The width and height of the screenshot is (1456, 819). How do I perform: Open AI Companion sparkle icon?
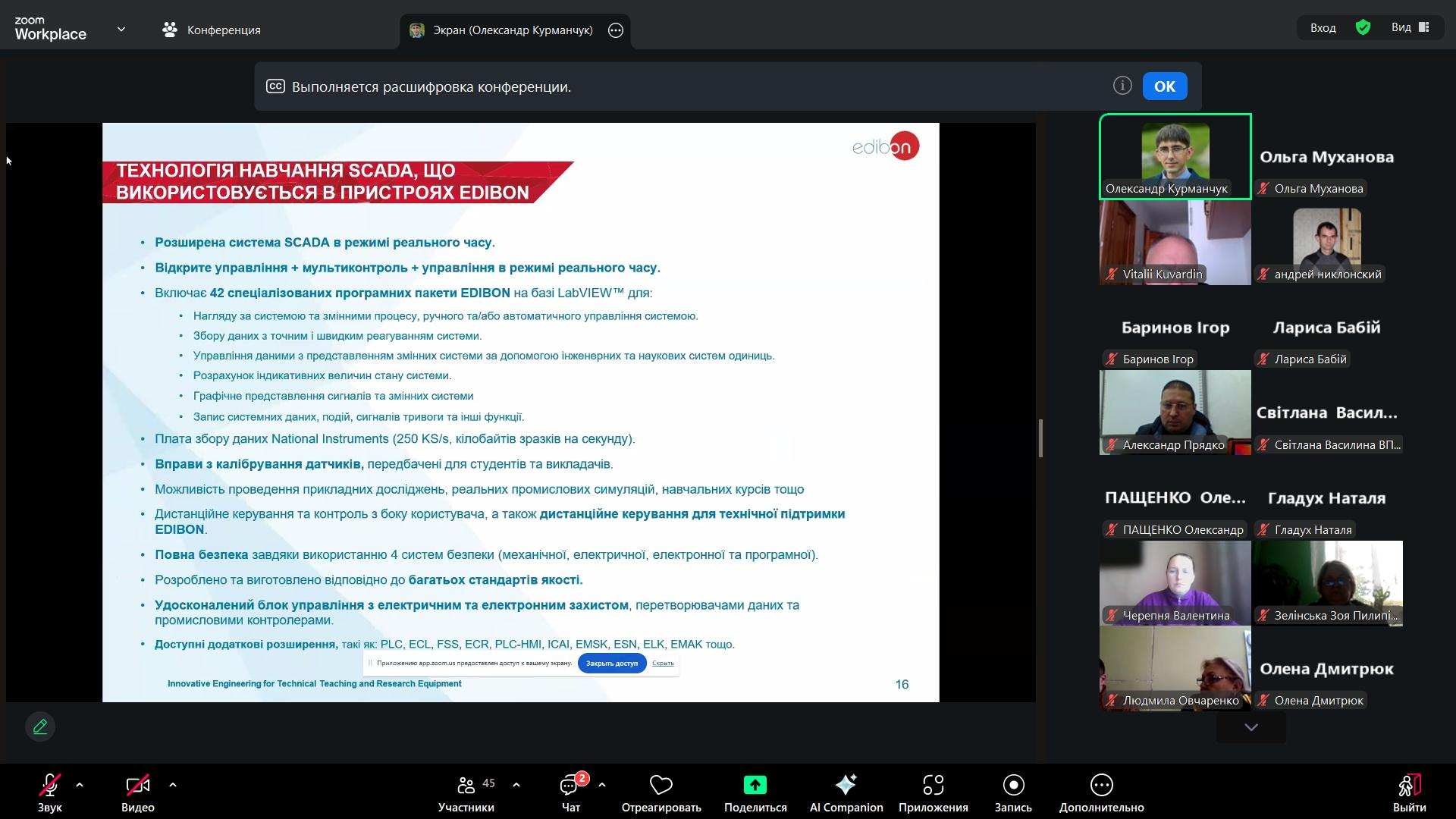click(846, 786)
